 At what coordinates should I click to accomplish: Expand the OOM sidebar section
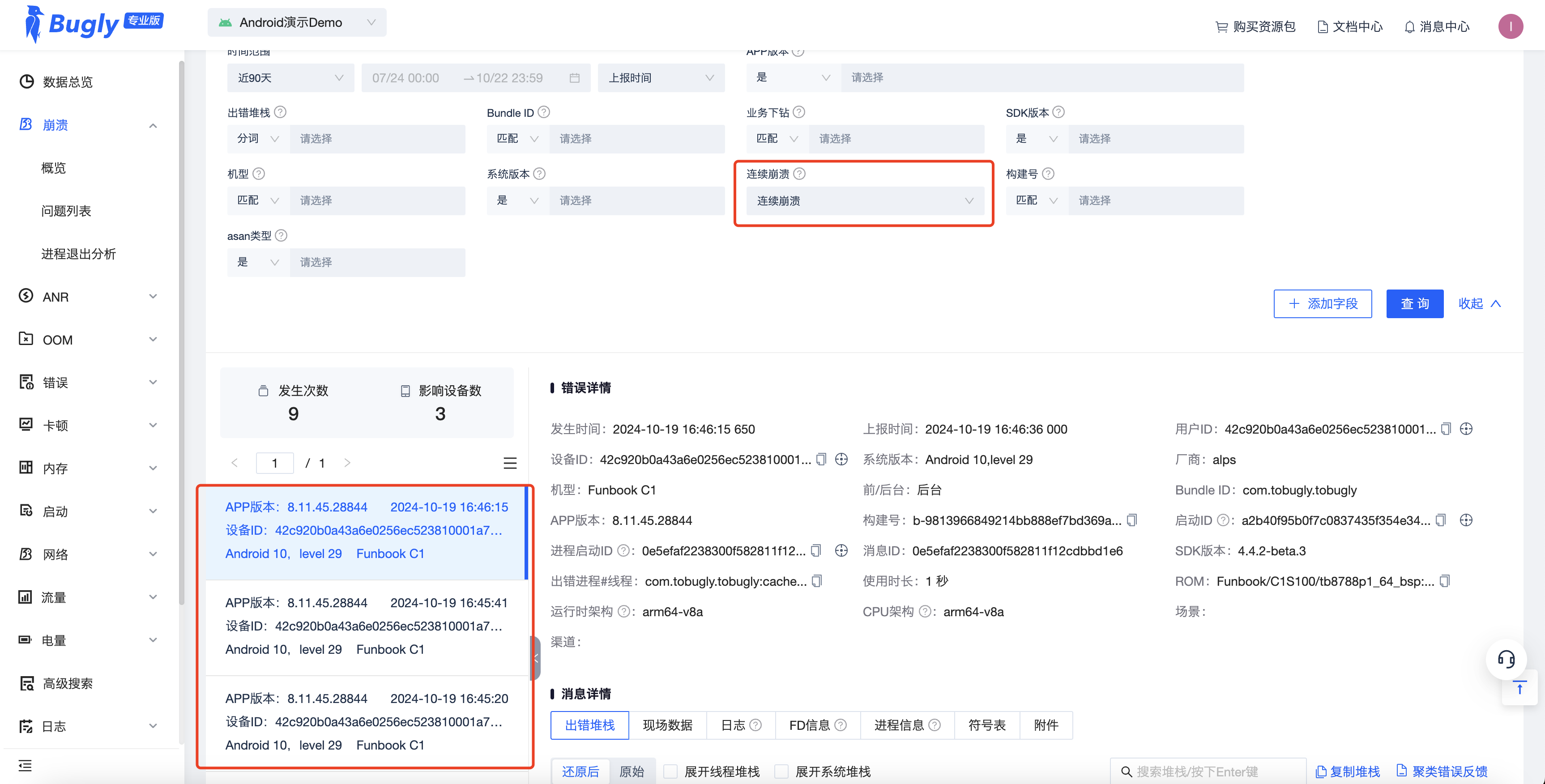(x=153, y=340)
